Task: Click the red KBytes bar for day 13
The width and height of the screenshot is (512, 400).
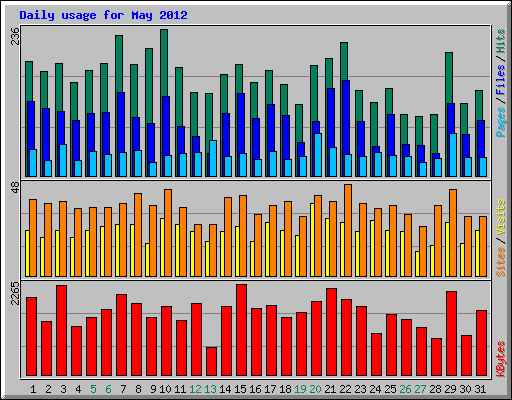Action: pos(212,362)
